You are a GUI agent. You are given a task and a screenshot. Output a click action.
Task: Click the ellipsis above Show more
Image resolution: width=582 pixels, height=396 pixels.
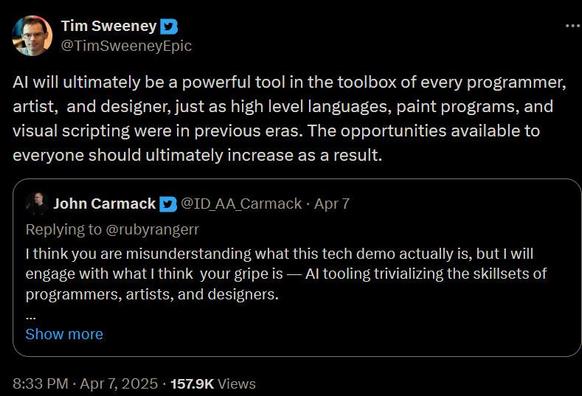[x=30, y=317]
